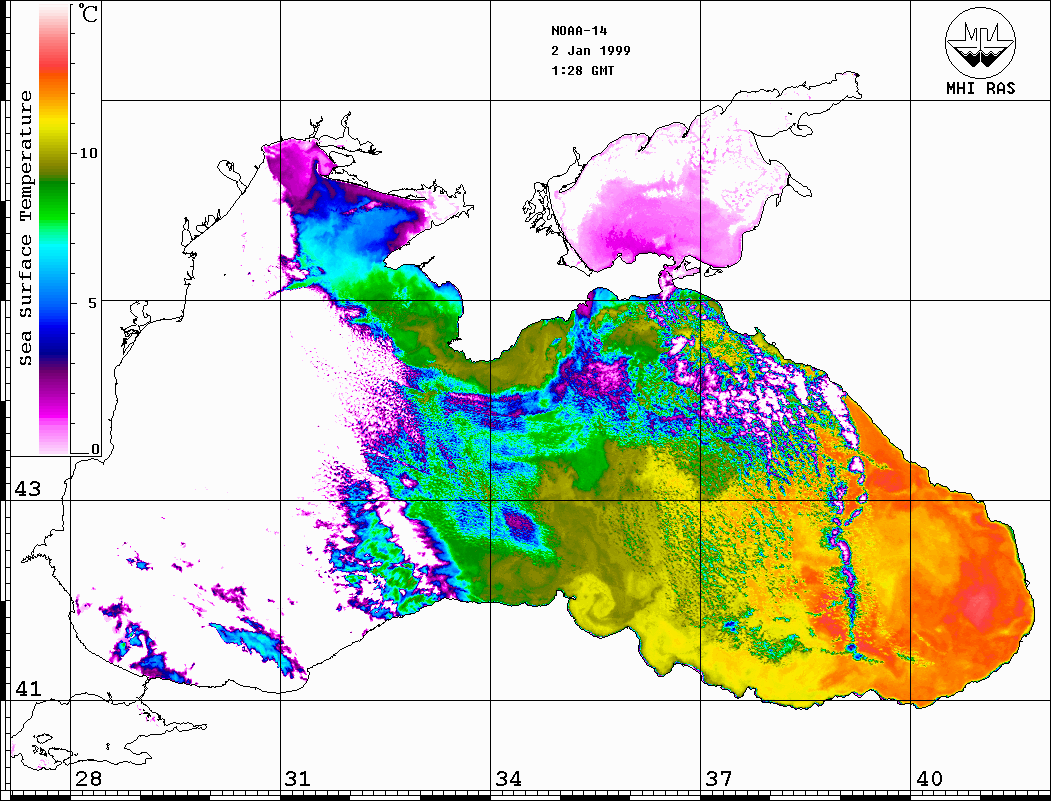Viewport: 1051px width, 801px height.
Task: Click the MHI RAS circular logo
Action: (x=981, y=42)
